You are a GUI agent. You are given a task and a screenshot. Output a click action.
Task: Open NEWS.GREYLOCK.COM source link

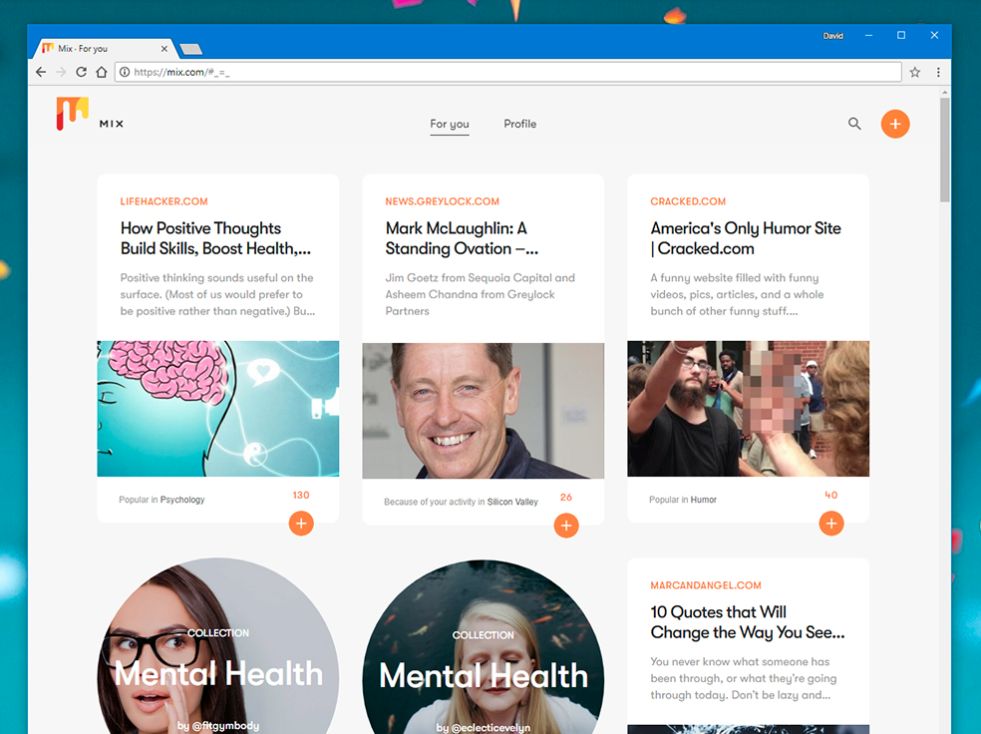point(442,201)
